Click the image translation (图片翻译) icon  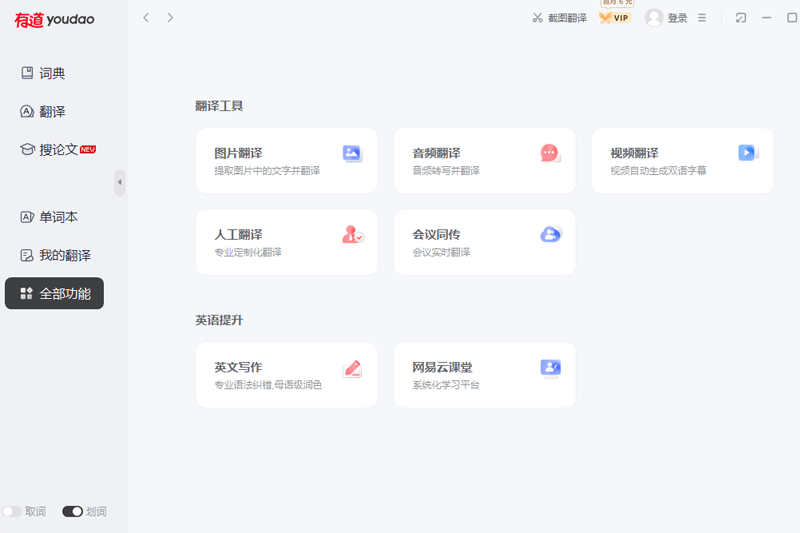pyautogui.click(x=351, y=153)
